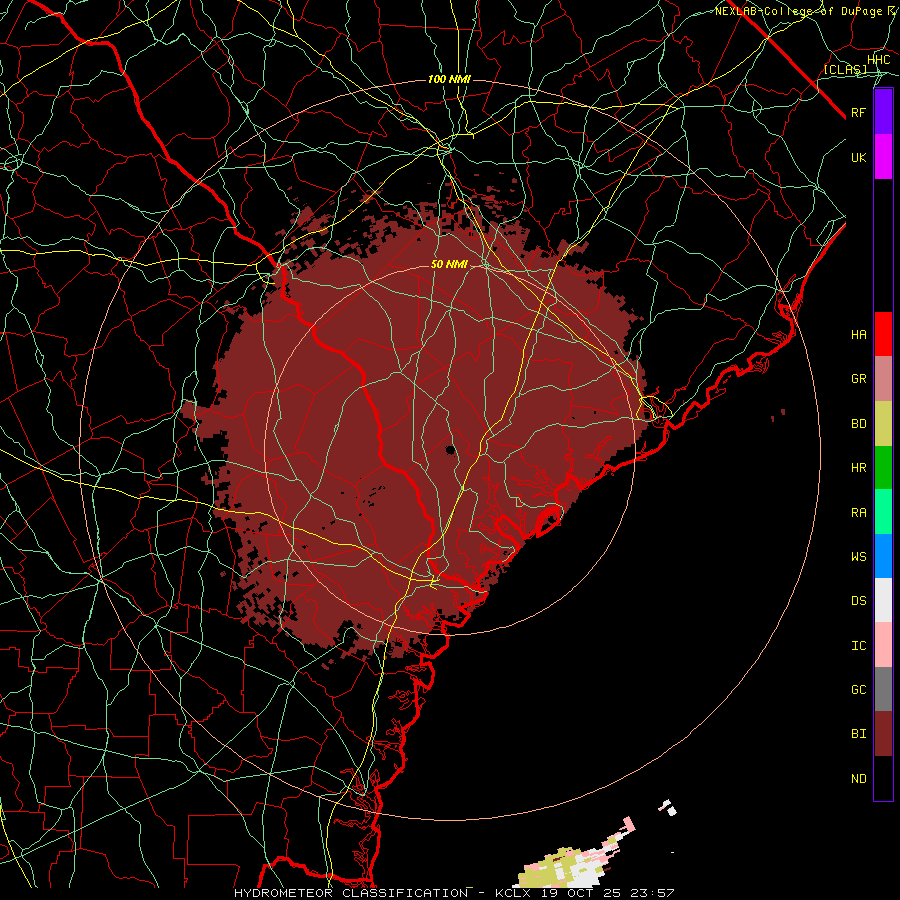Click the black radar site dot in echo
The height and width of the screenshot is (900, 900).
451,449
